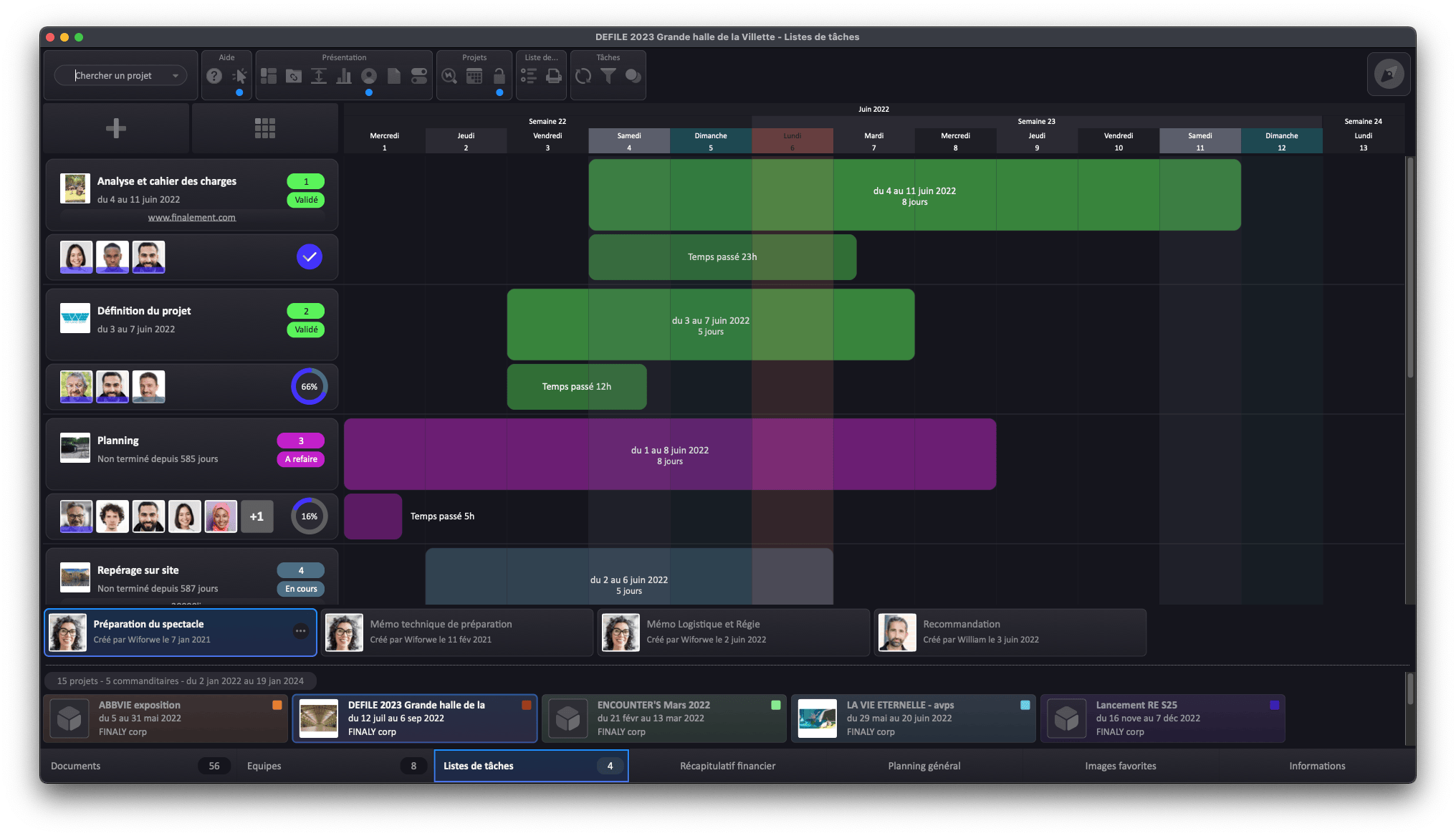Open the Planning général tab
The height and width of the screenshot is (836, 1456).
coord(924,766)
